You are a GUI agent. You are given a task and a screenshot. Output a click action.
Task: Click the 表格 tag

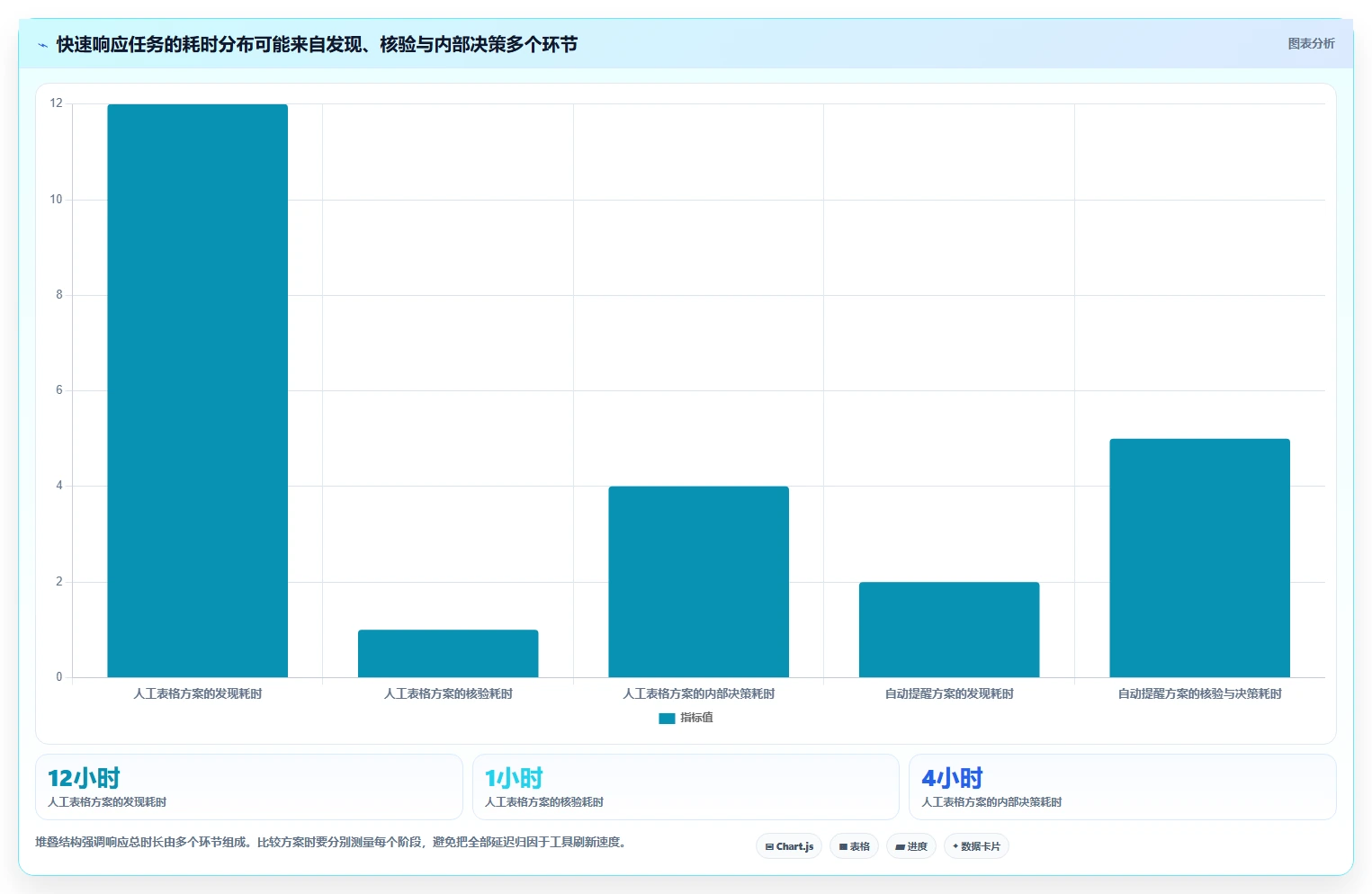[x=854, y=846]
